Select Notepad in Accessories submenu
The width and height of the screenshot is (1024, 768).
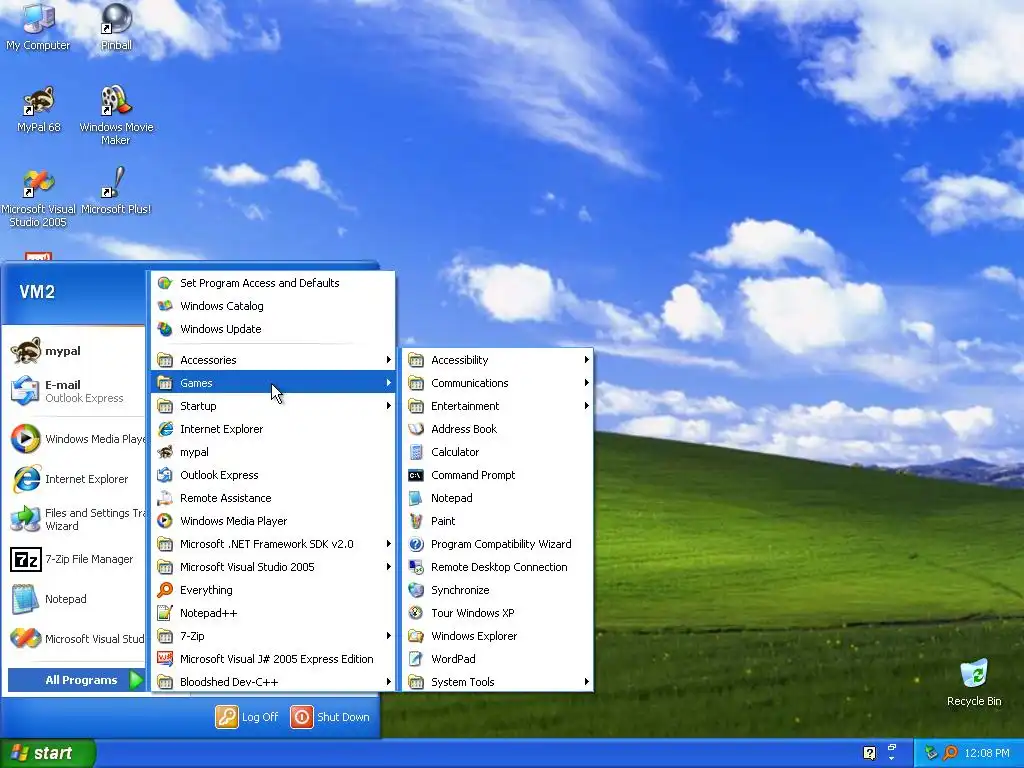coord(498,498)
